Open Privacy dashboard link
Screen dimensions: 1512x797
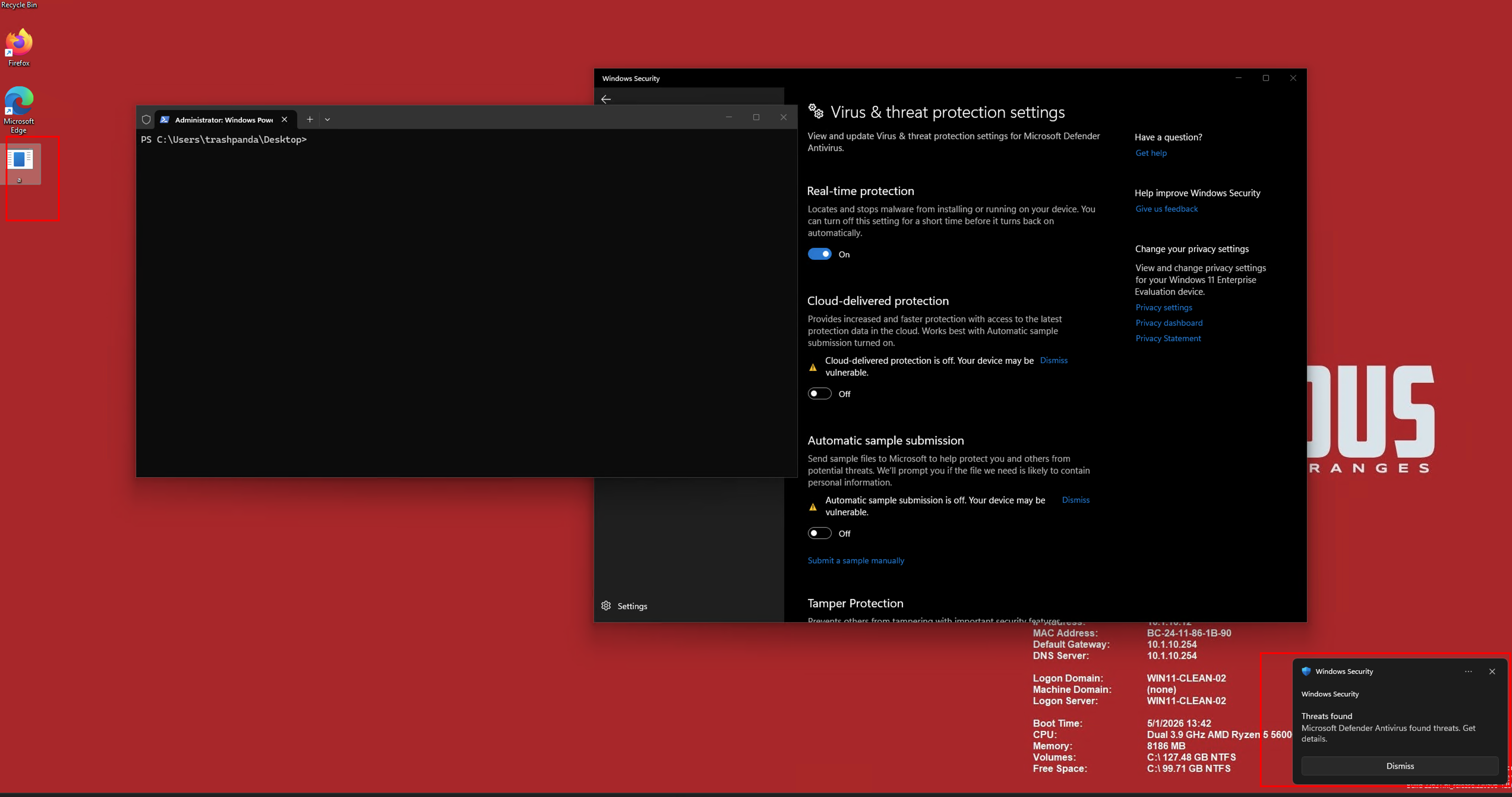1169,322
